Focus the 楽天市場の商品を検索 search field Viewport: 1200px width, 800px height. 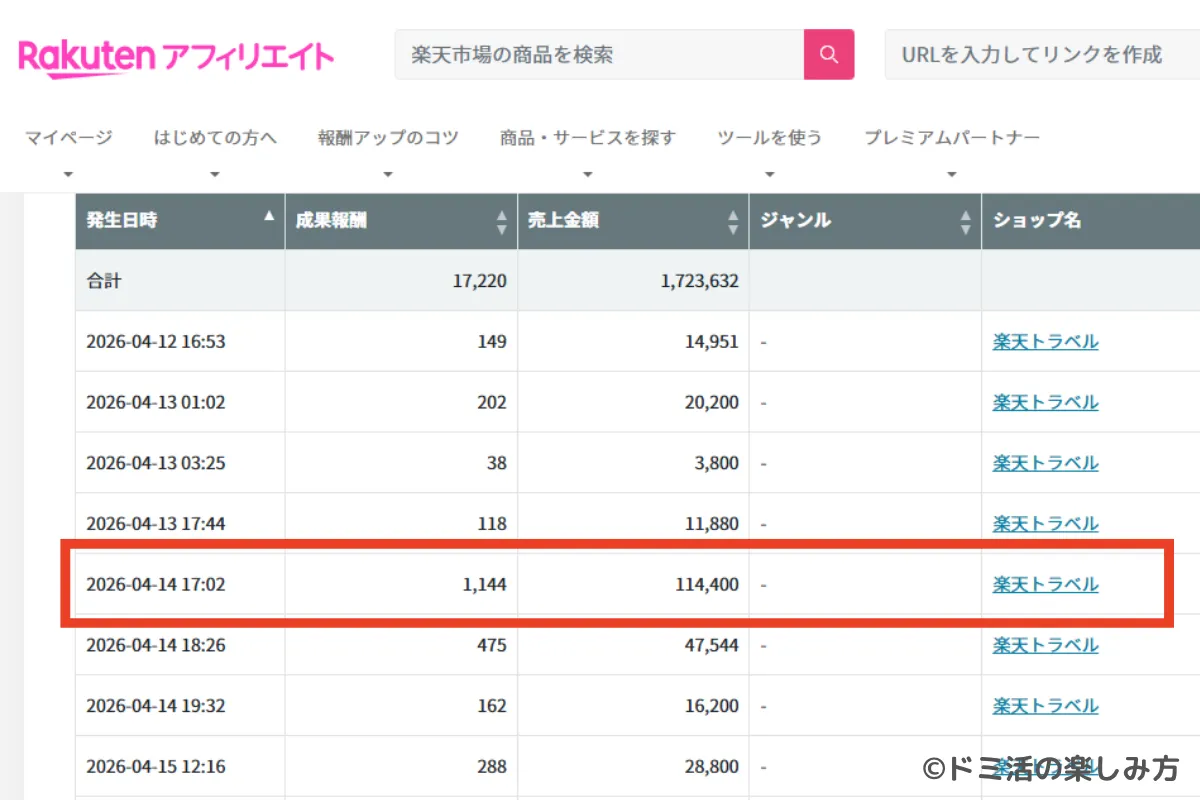600,54
